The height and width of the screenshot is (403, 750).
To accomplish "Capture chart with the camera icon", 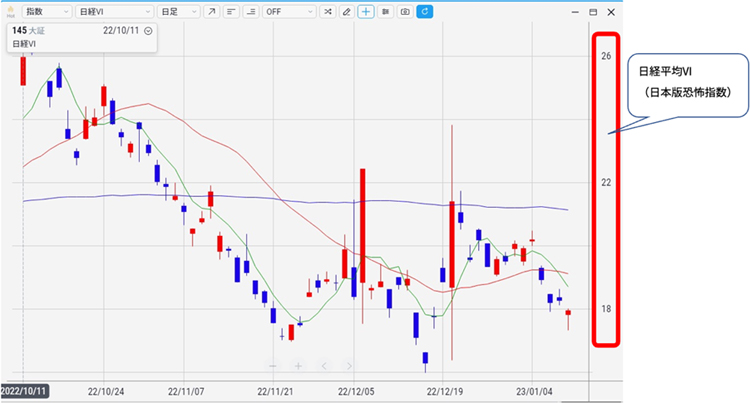I will point(405,11).
